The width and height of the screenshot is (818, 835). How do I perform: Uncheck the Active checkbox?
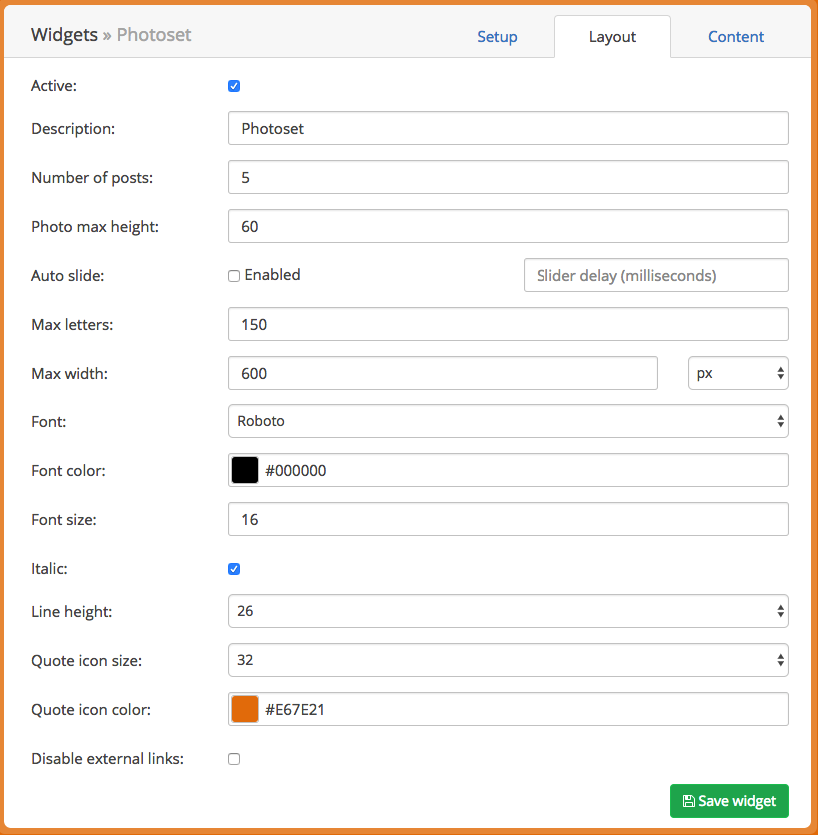[x=234, y=86]
